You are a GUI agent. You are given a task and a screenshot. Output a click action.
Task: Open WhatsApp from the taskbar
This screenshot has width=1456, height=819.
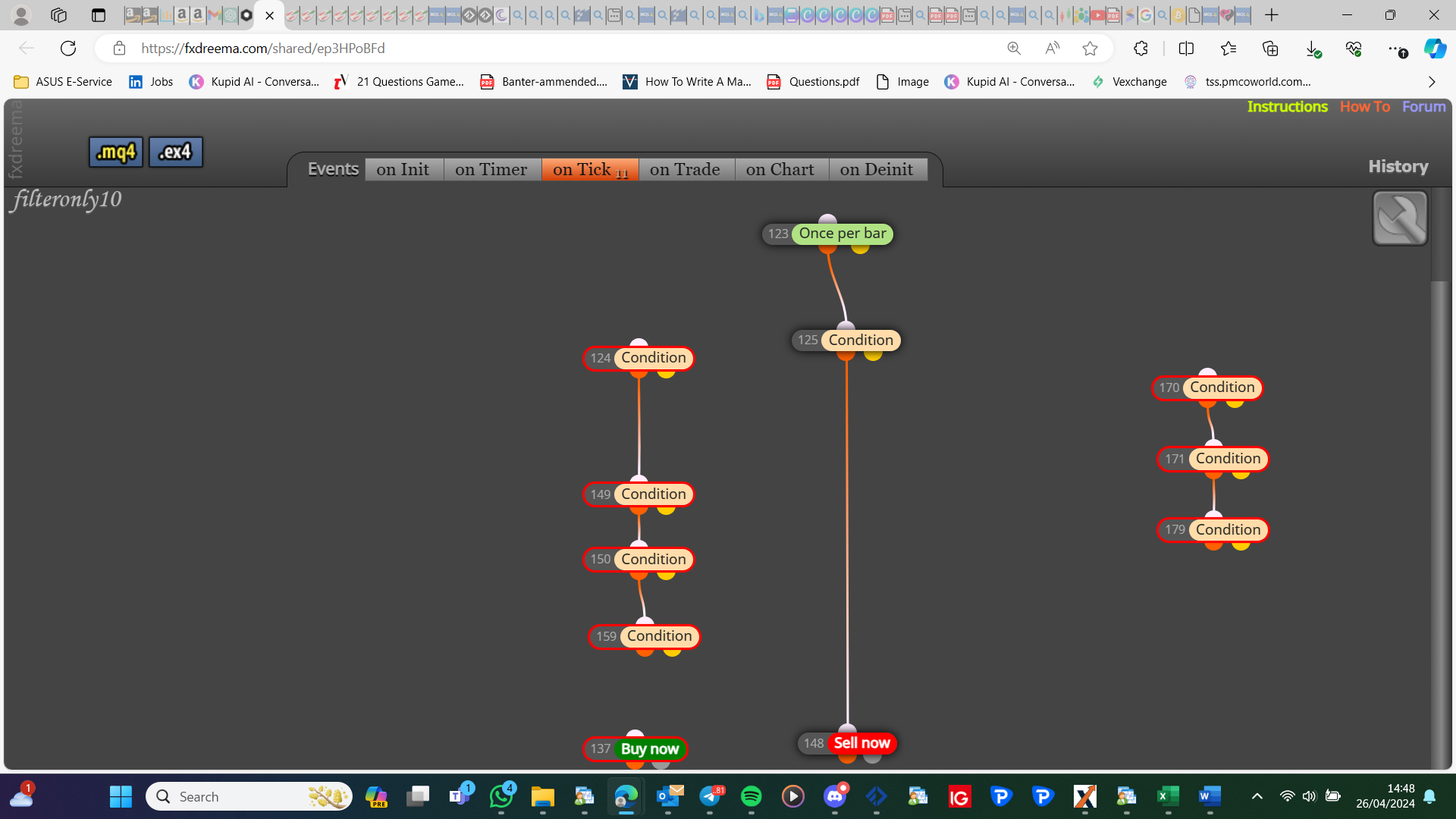coord(501,796)
